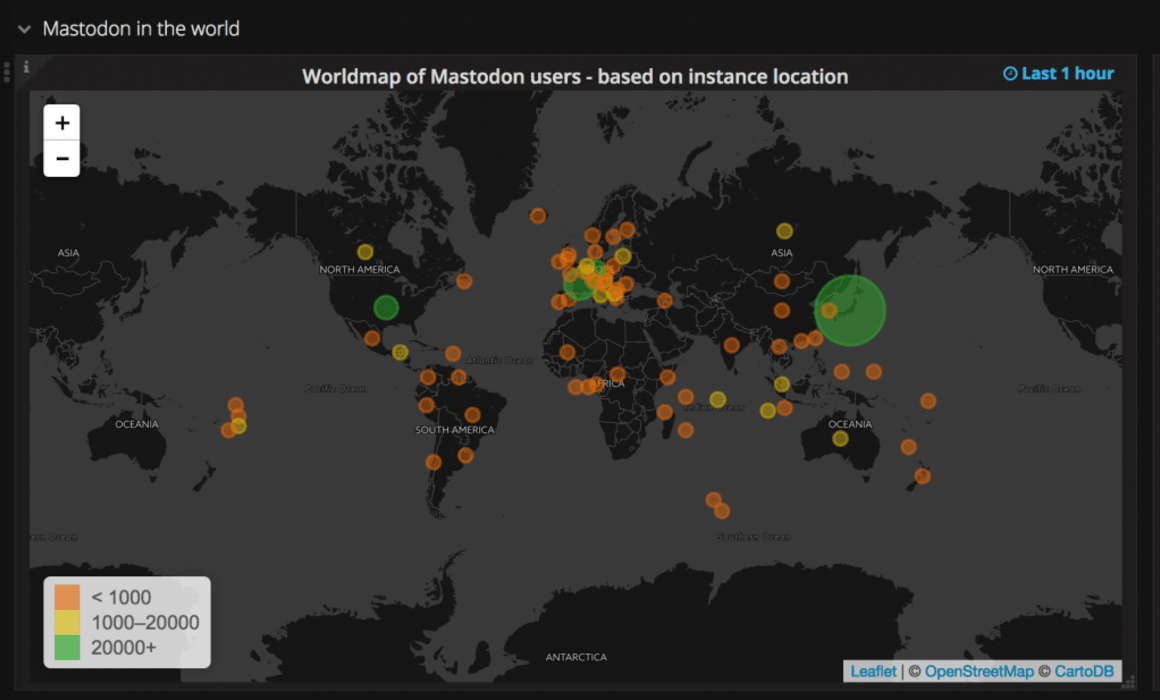Select the orange circle over Turkey
This screenshot has height=700, width=1160.
664,300
